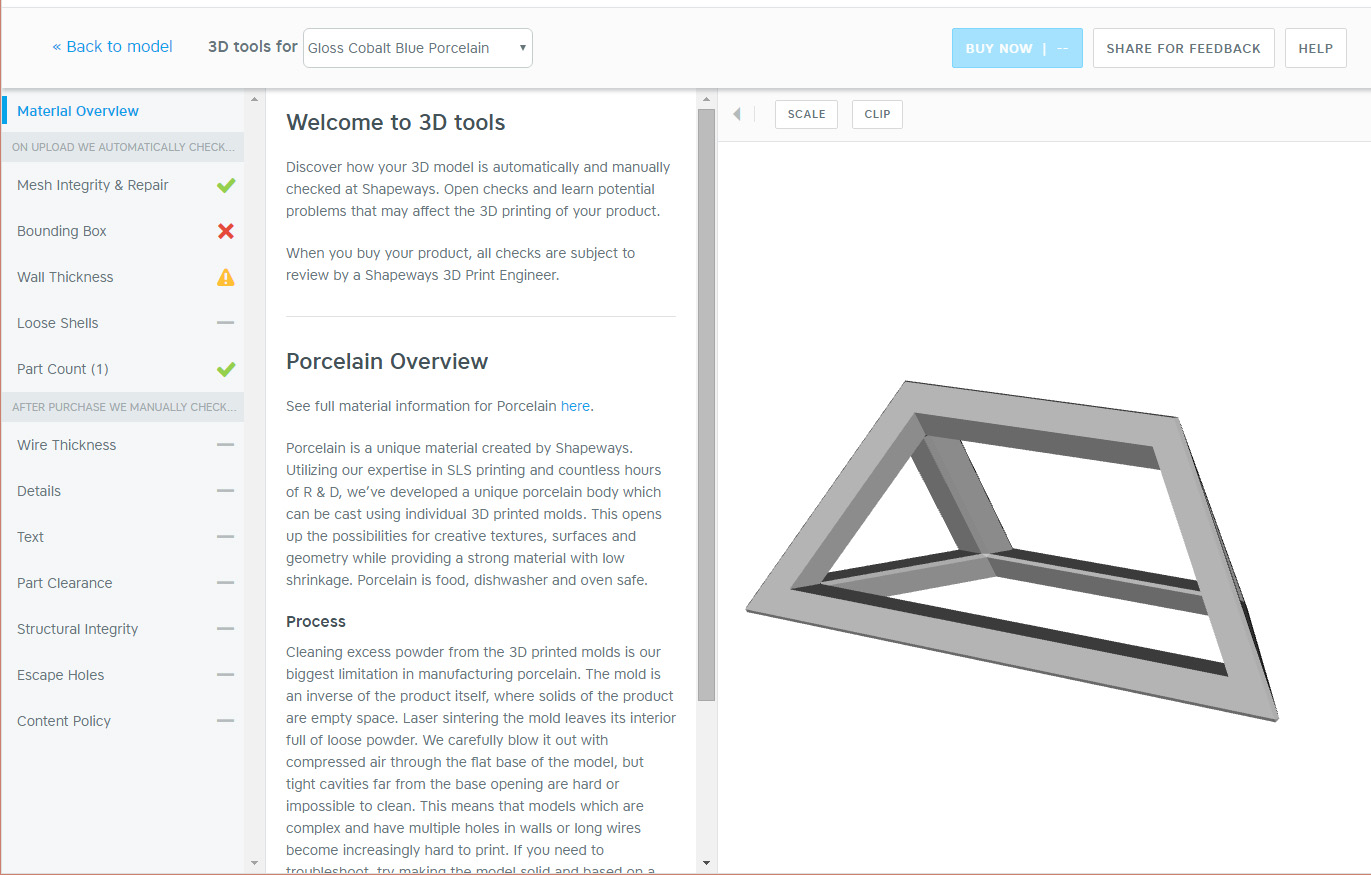Click the 'Porcelain Overview' heading

pyautogui.click(x=387, y=362)
